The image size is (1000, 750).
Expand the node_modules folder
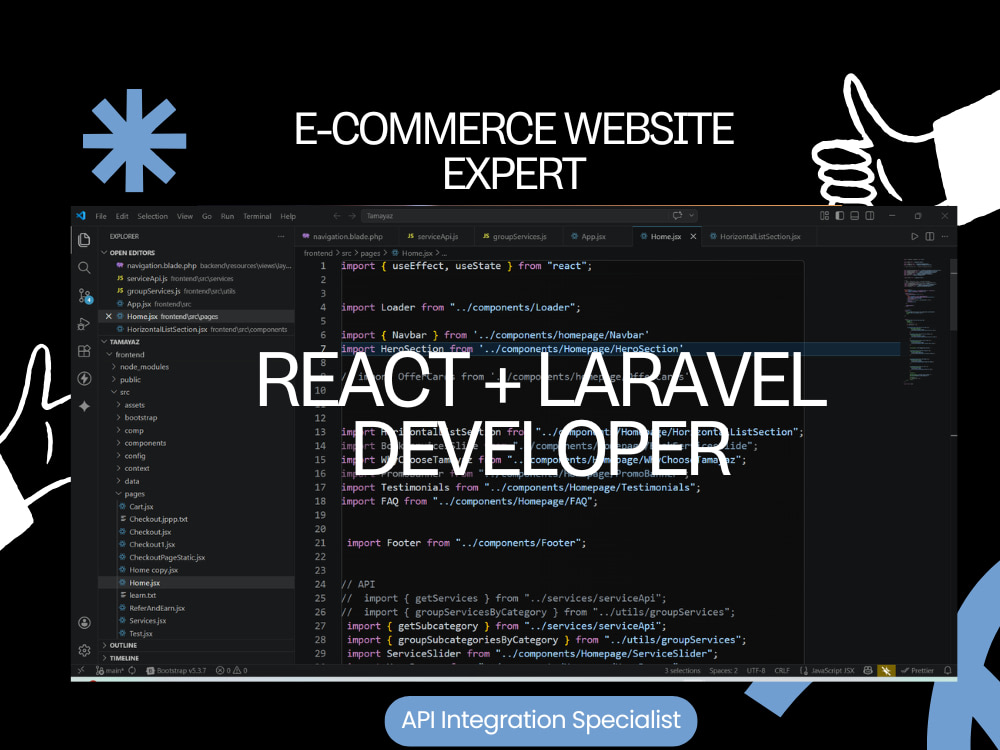pos(114,367)
